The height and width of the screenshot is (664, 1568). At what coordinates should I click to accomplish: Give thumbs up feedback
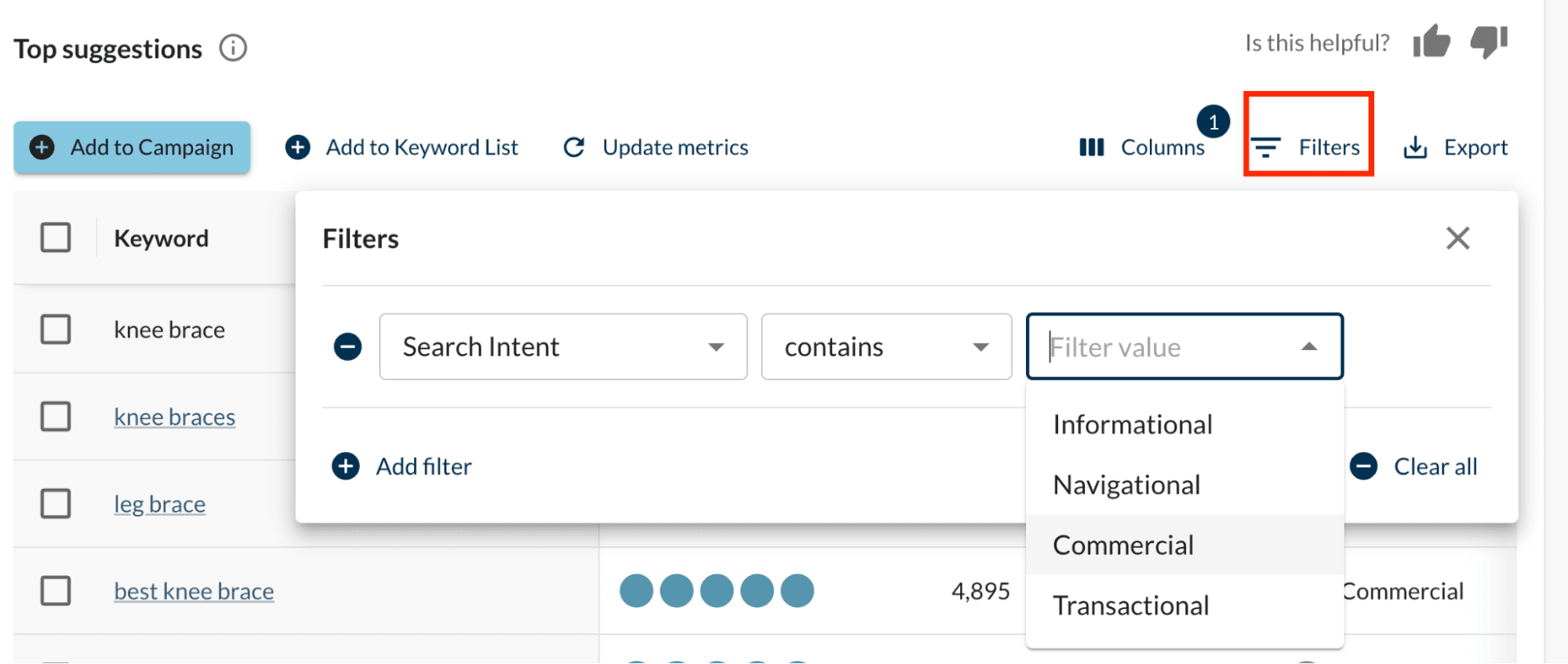[1432, 42]
